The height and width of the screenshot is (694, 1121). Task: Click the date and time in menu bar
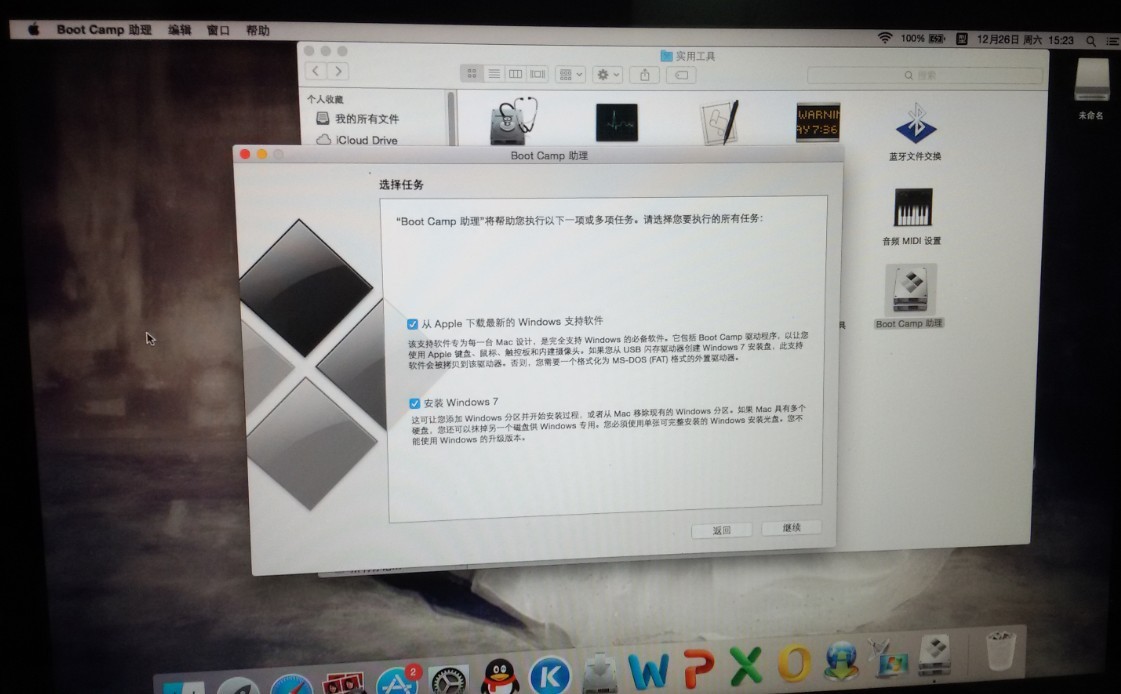(x=1025, y=40)
